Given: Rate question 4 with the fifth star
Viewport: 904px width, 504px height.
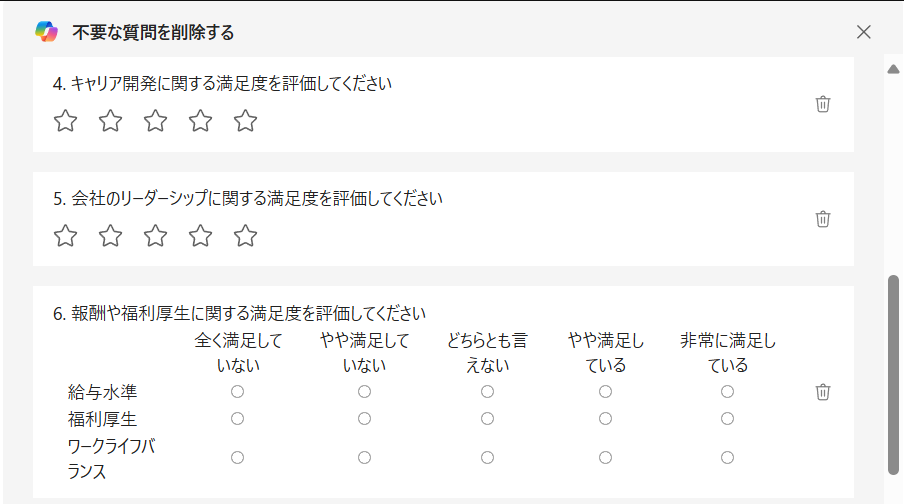Looking at the screenshot, I should click(246, 121).
